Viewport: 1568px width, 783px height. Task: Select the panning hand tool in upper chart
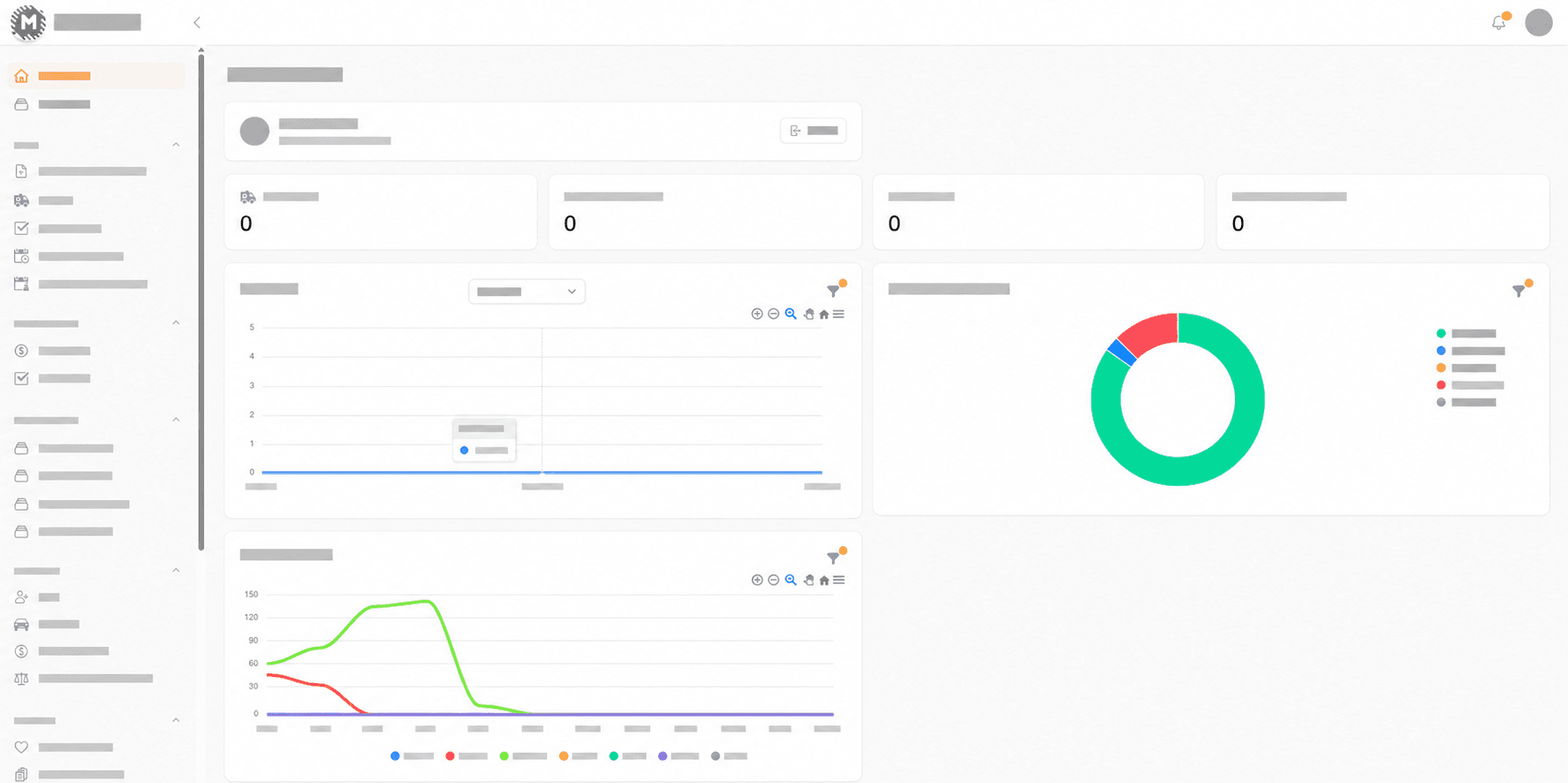[x=808, y=314]
